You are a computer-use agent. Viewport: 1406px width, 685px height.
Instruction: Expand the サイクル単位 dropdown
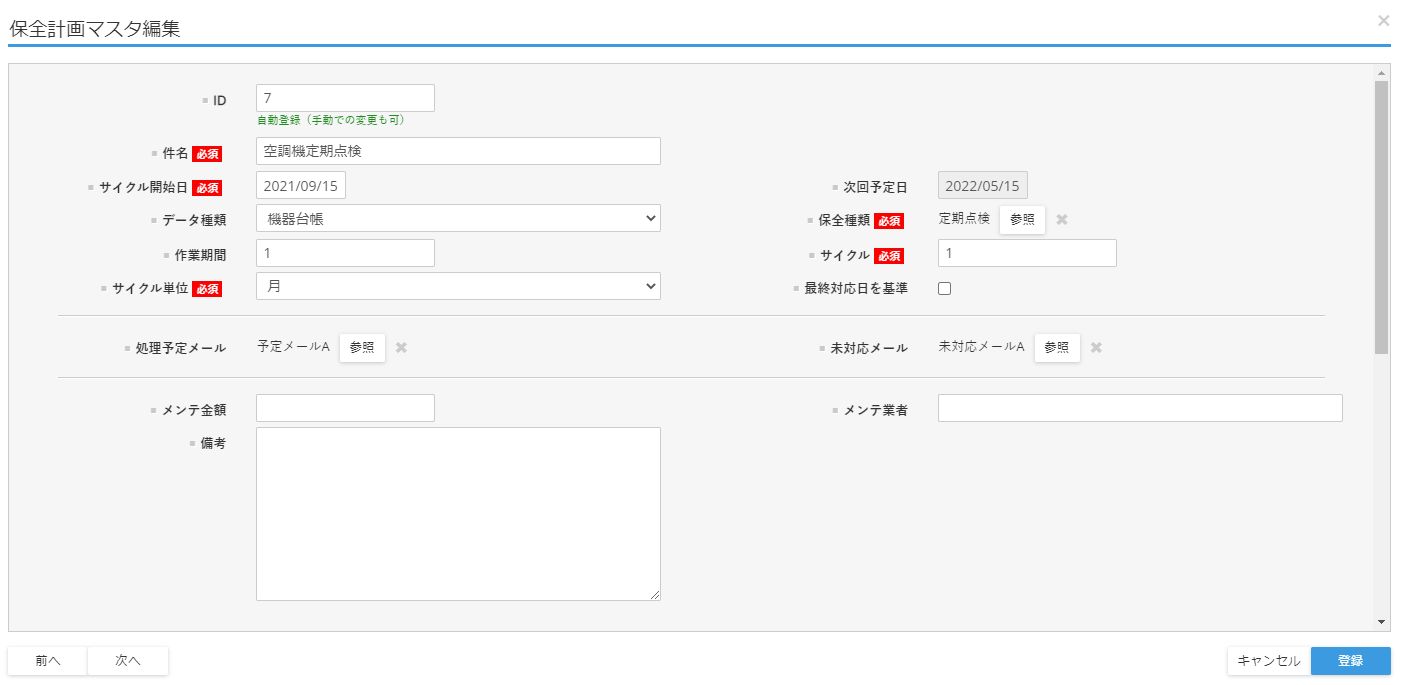tap(458, 286)
